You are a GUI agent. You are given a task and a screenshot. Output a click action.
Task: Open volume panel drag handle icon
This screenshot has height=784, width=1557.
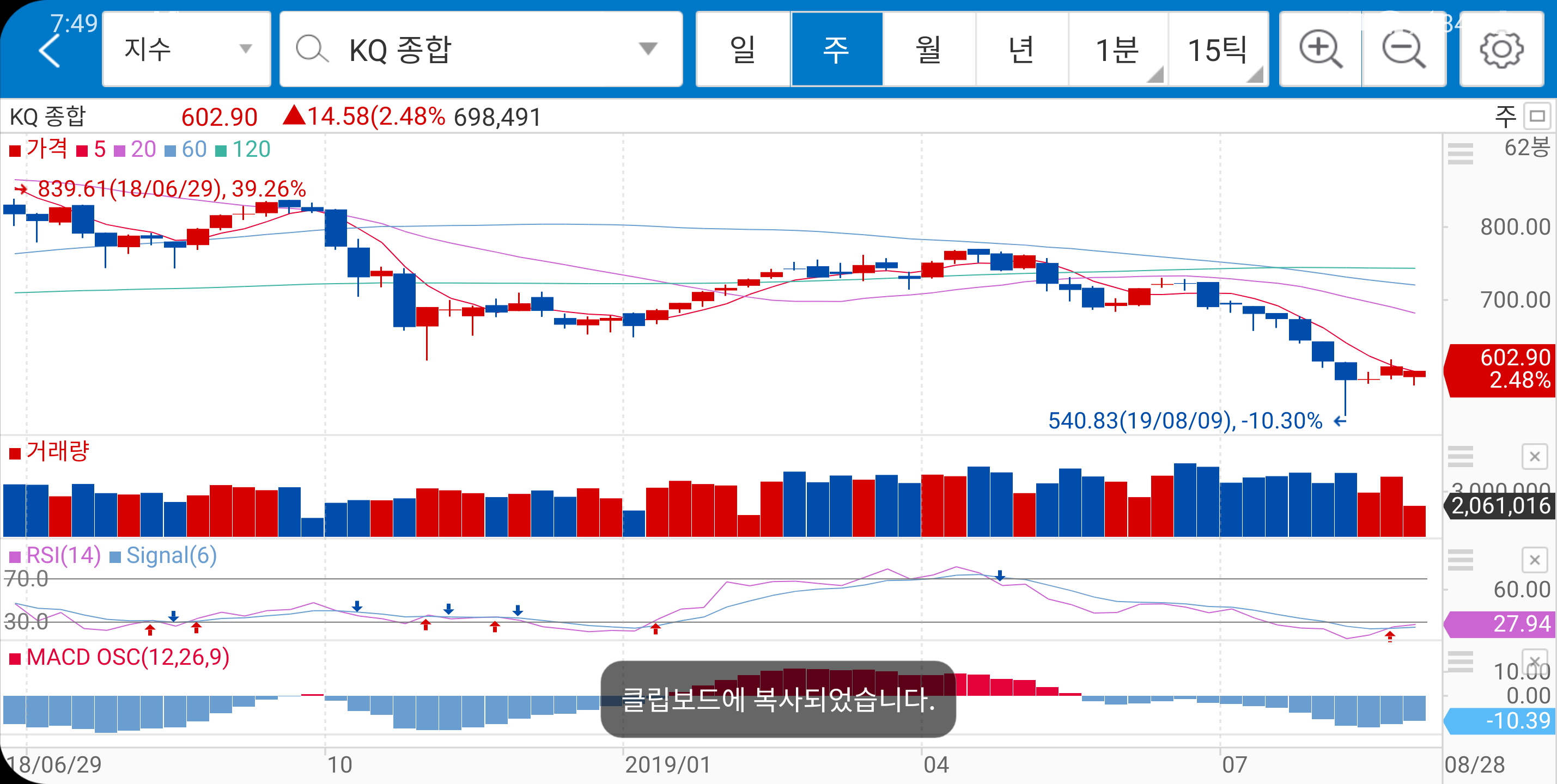coord(1460,457)
